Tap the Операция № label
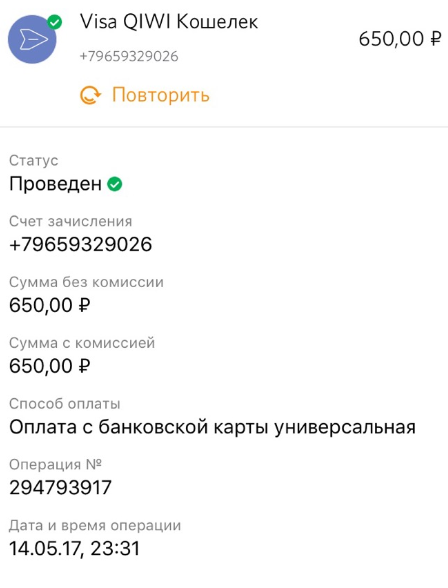This screenshot has height=588, width=448. tap(55, 465)
